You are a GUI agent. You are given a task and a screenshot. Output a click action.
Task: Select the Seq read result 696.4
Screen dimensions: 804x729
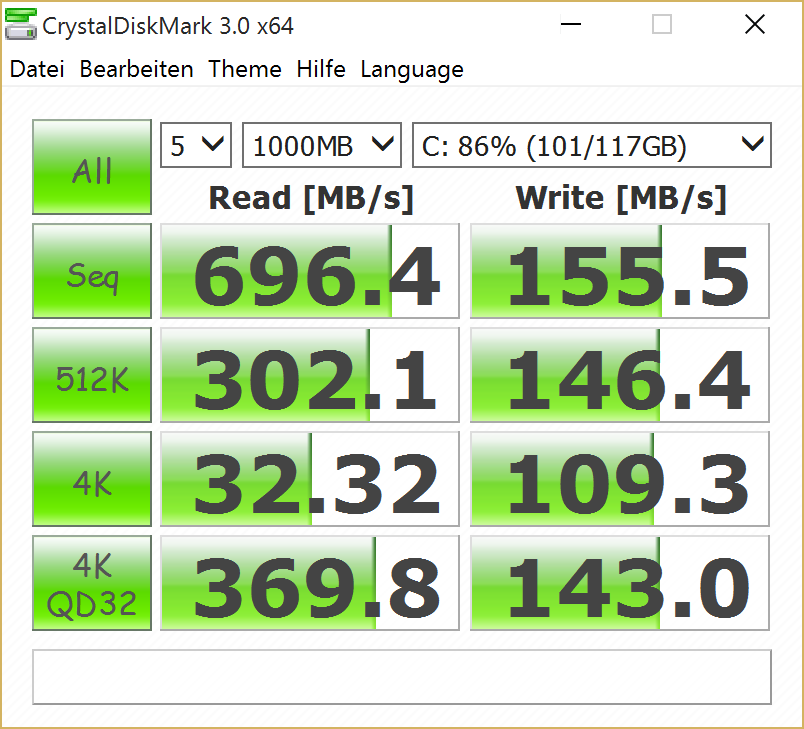pyautogui.click(x=310, y=271)
